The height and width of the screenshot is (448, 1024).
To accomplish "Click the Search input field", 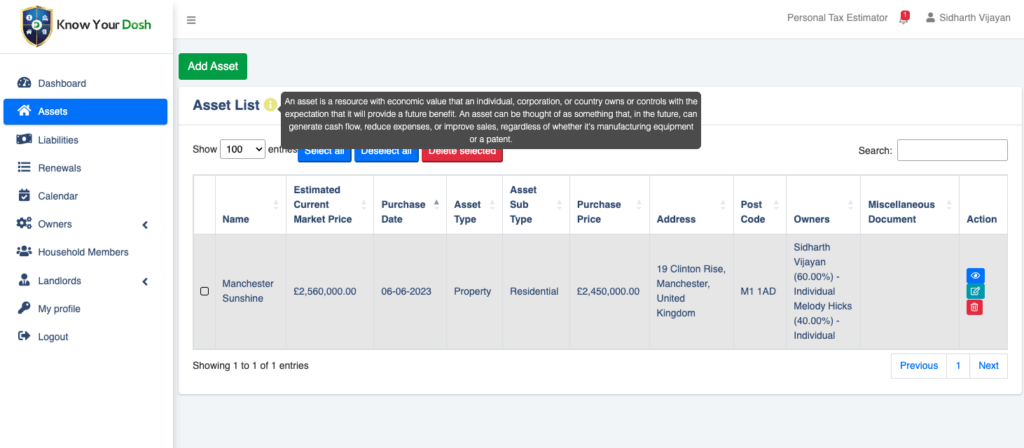I will pos(951,150).
